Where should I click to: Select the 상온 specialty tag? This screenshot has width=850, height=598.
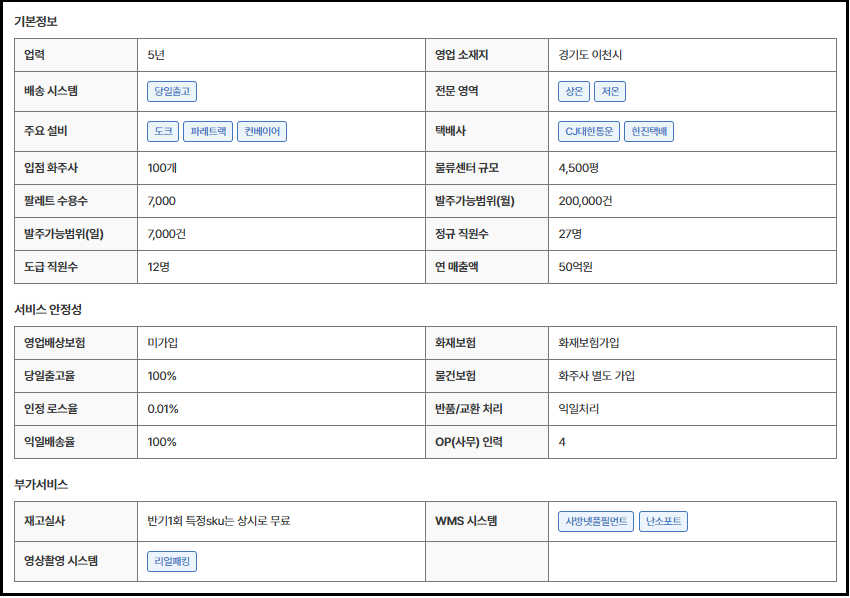pos(574,92)
